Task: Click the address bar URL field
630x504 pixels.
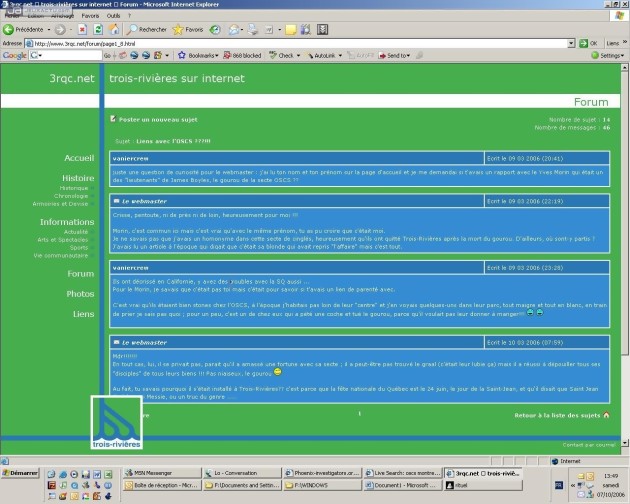Action: tap(300, 43)
